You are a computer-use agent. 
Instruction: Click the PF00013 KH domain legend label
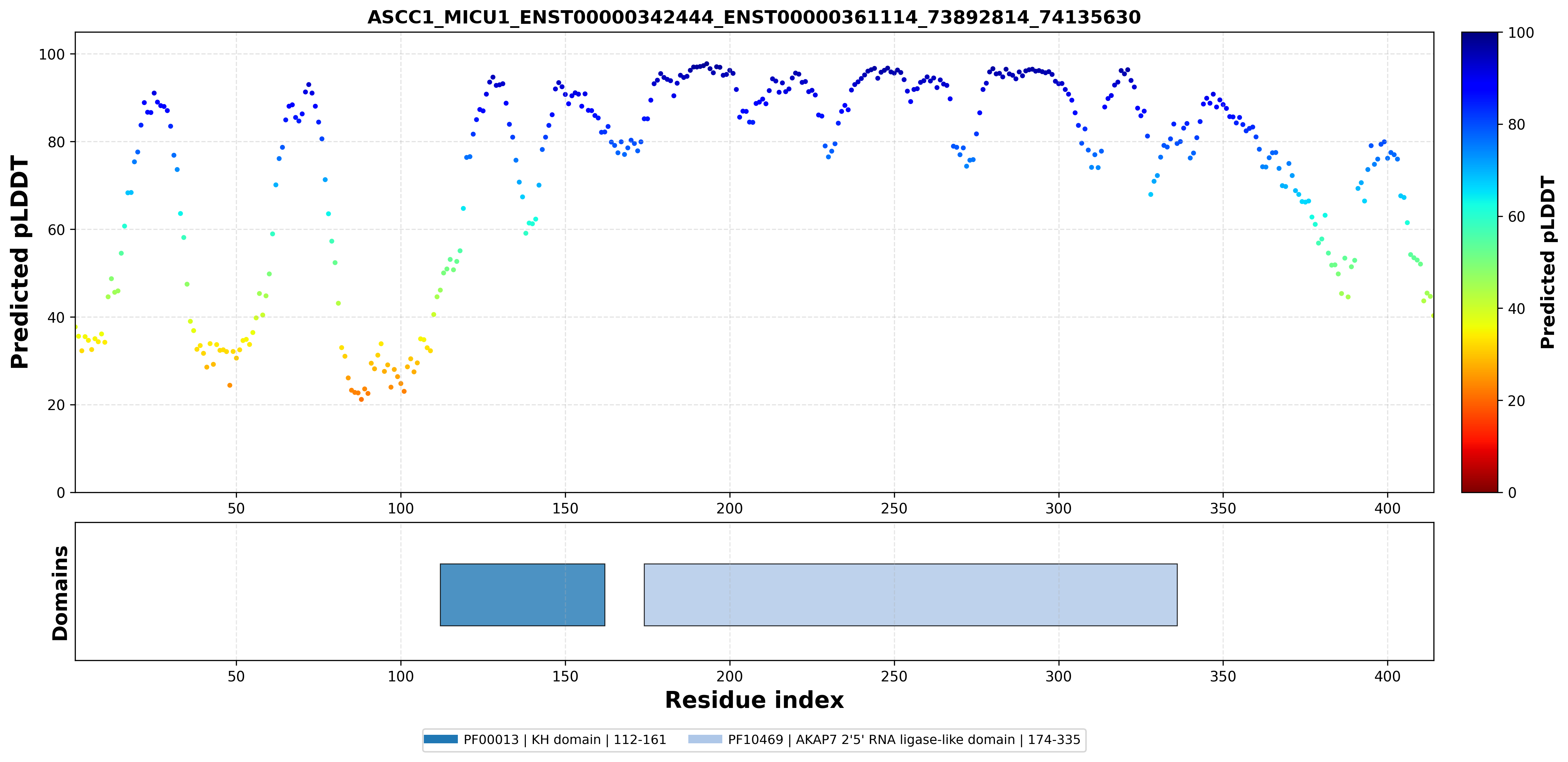coord(565,740)
